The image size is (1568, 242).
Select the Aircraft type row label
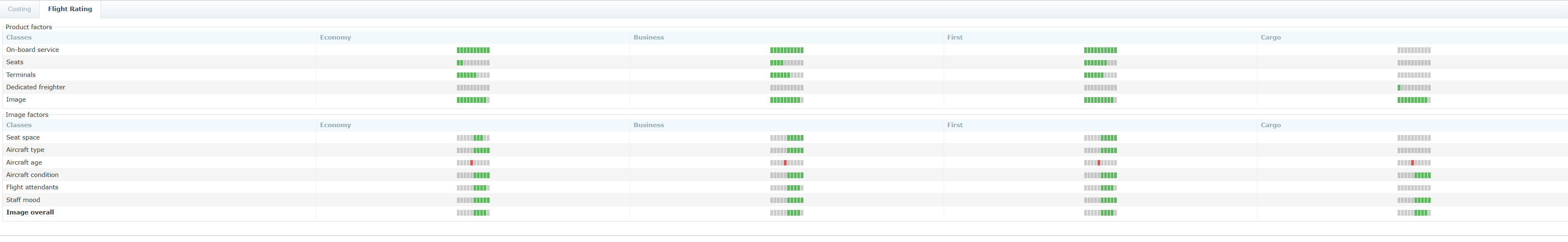point(25,150)
